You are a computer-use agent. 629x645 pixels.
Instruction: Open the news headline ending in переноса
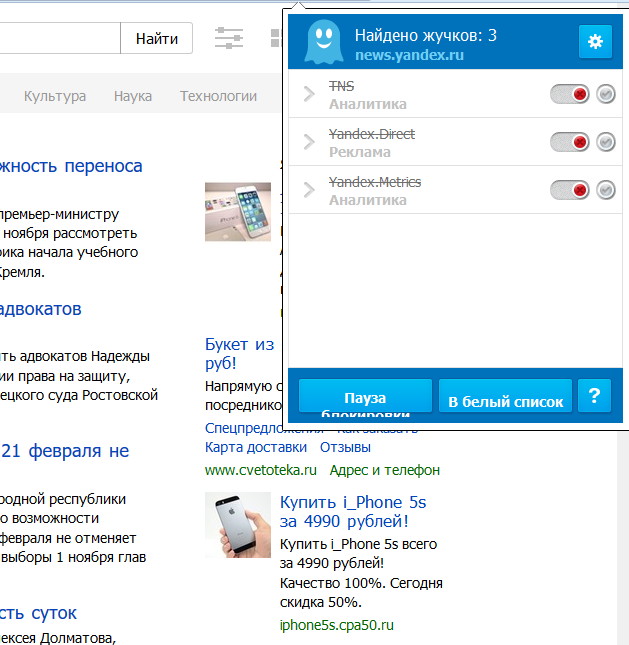(x=71, y=166)
